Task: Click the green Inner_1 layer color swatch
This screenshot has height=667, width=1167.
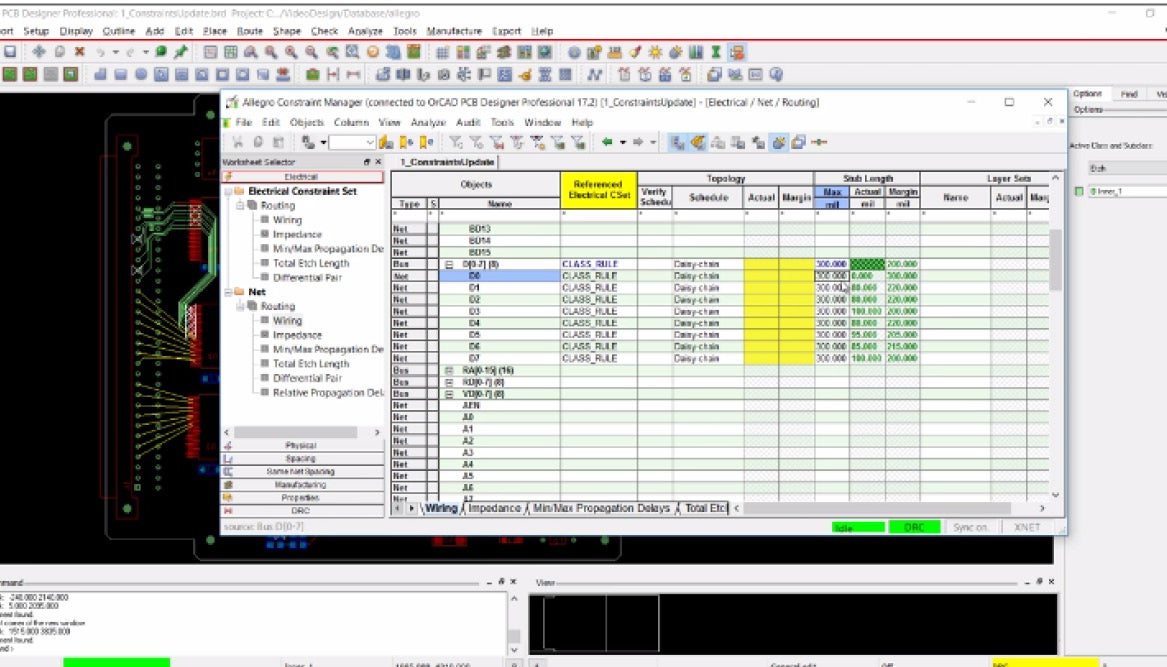Action: [1079, 192]
